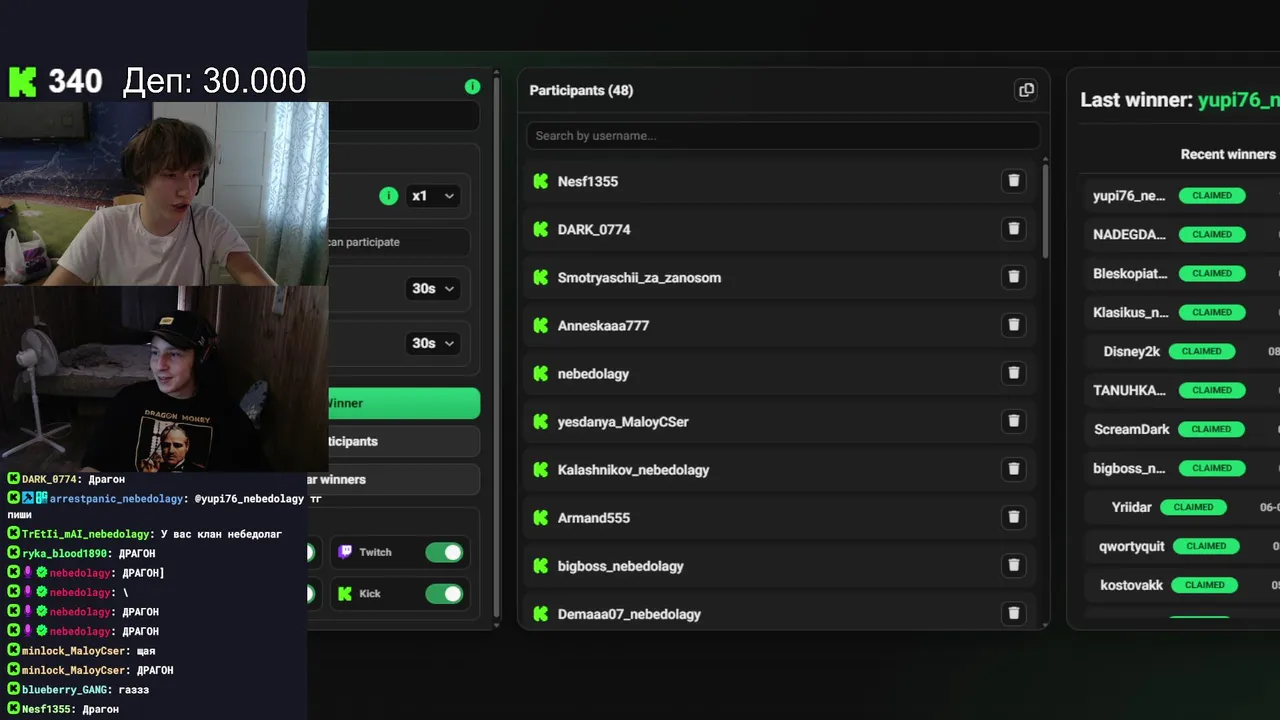Click Kick logo beside Armand555

[x=541, y=517]
